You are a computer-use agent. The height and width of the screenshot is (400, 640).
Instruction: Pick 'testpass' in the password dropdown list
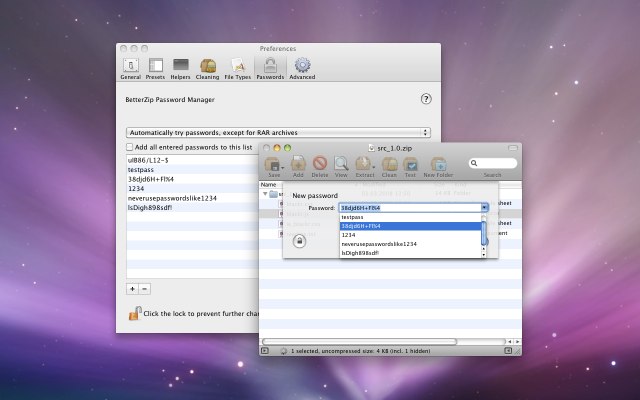pyautogui.click(x=352, y=217)
